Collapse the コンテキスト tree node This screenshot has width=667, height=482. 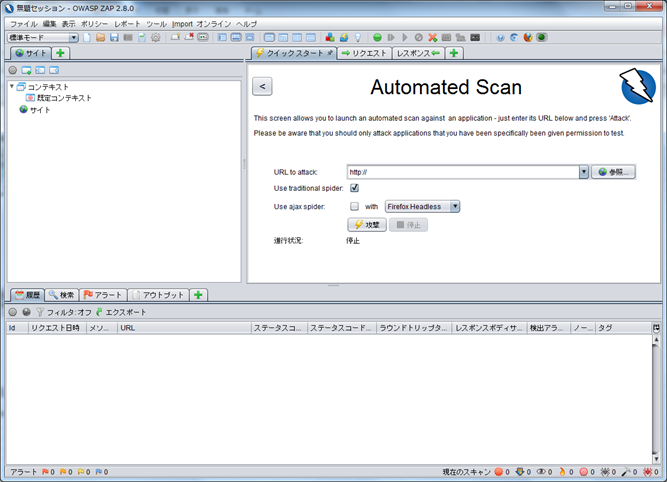pyautogui.click(x=12, y=86)
